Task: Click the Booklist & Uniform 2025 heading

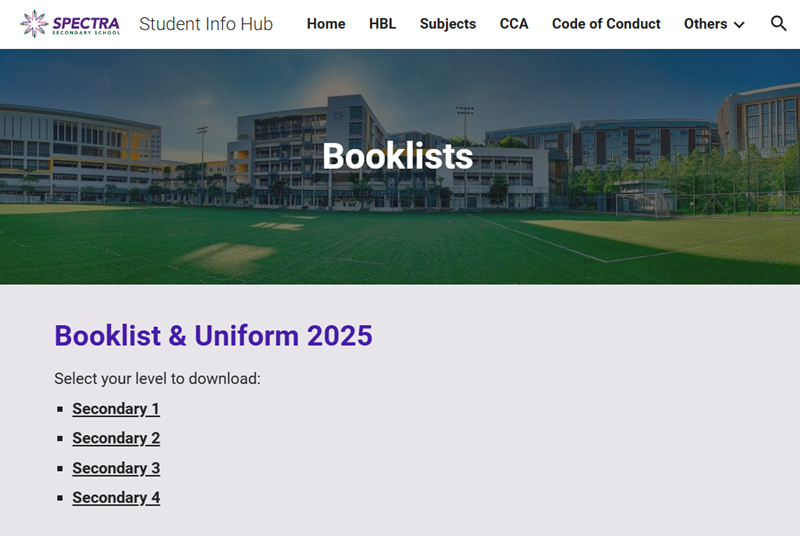Action: [x=213, y=336]
